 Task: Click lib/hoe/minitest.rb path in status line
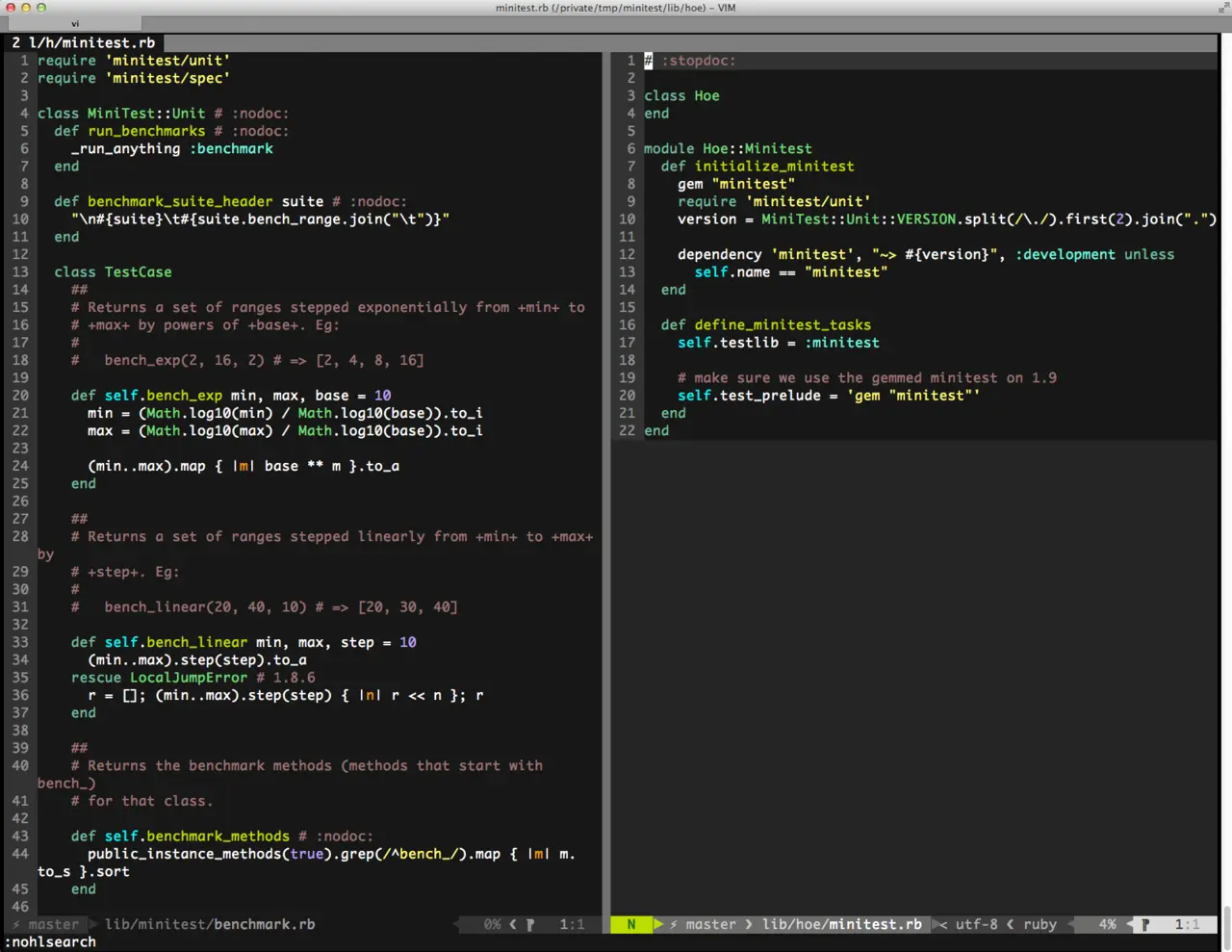coord(841,924)
